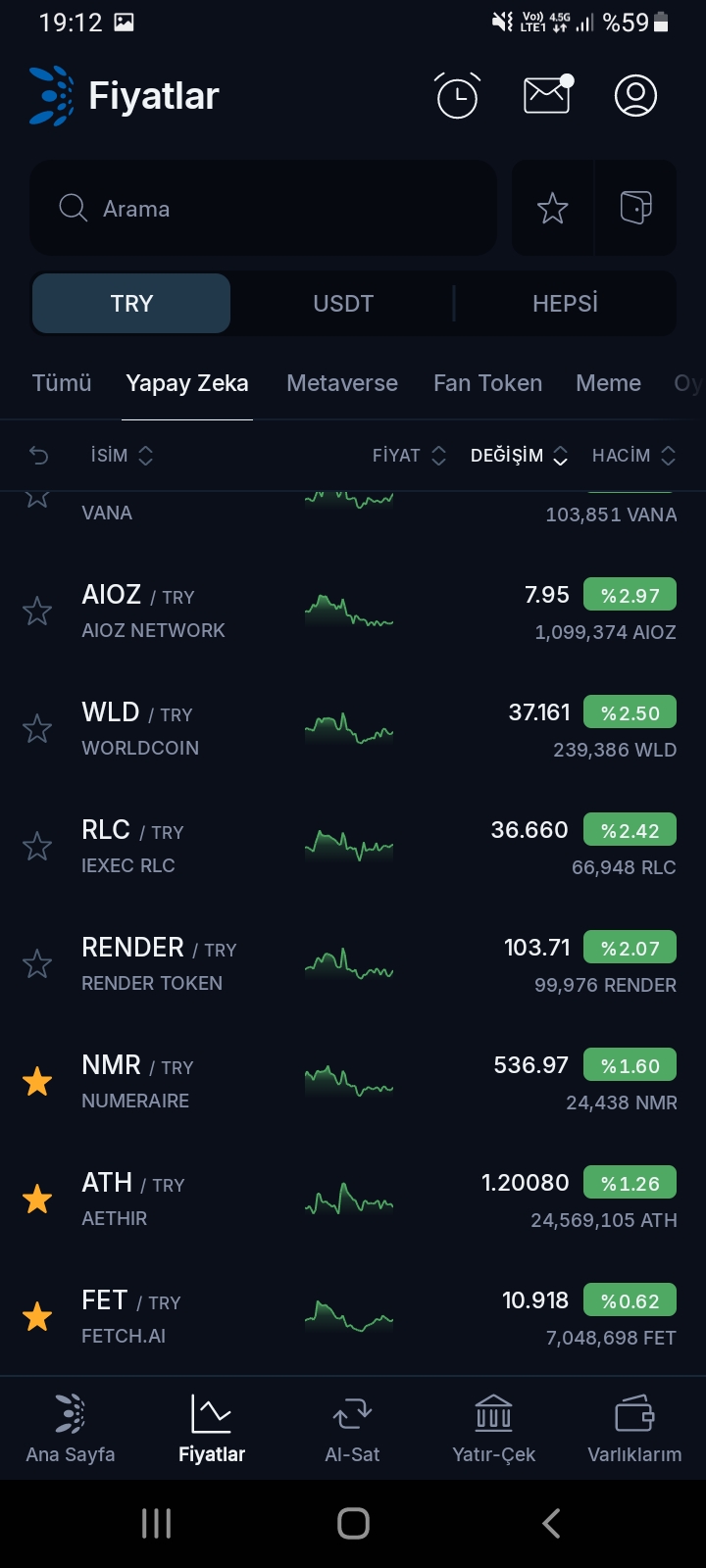Viewport: 706px width, 1568px height.
Task: Open the price alarm clock icon
Action: [457, 96]
